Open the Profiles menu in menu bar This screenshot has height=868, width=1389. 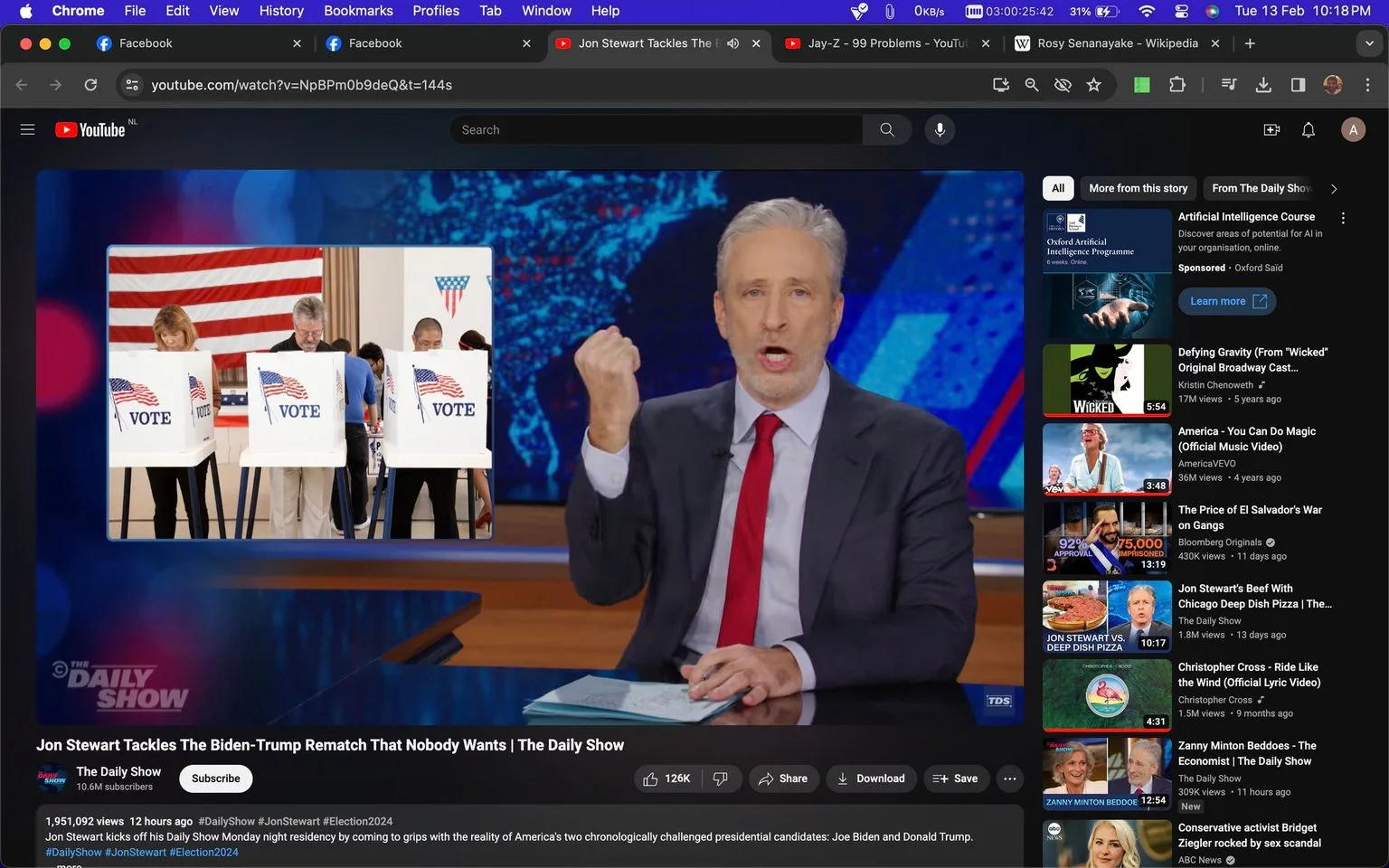click(x=436, y=11)
